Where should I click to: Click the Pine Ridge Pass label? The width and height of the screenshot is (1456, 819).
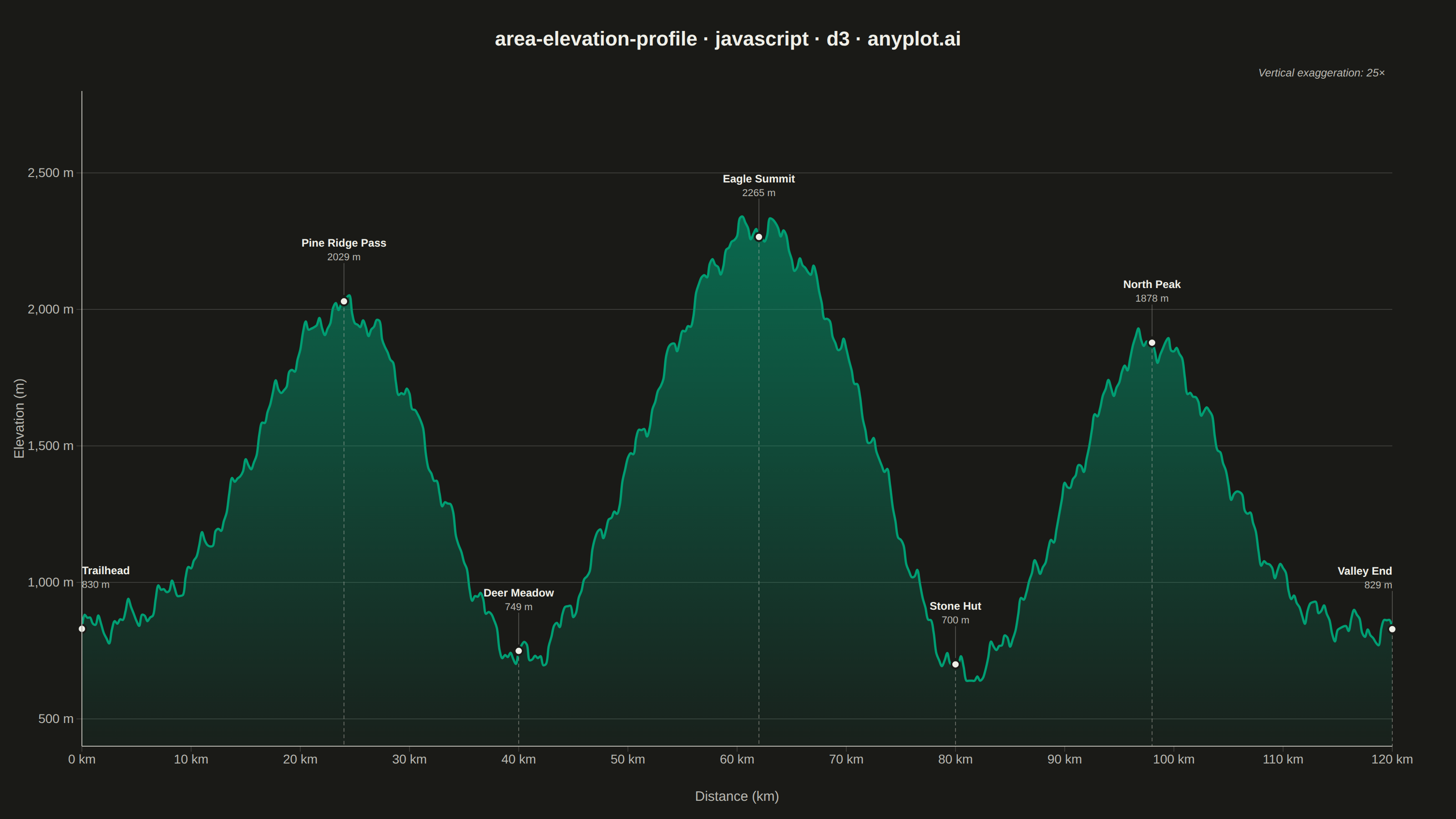[x=344, y=243]
